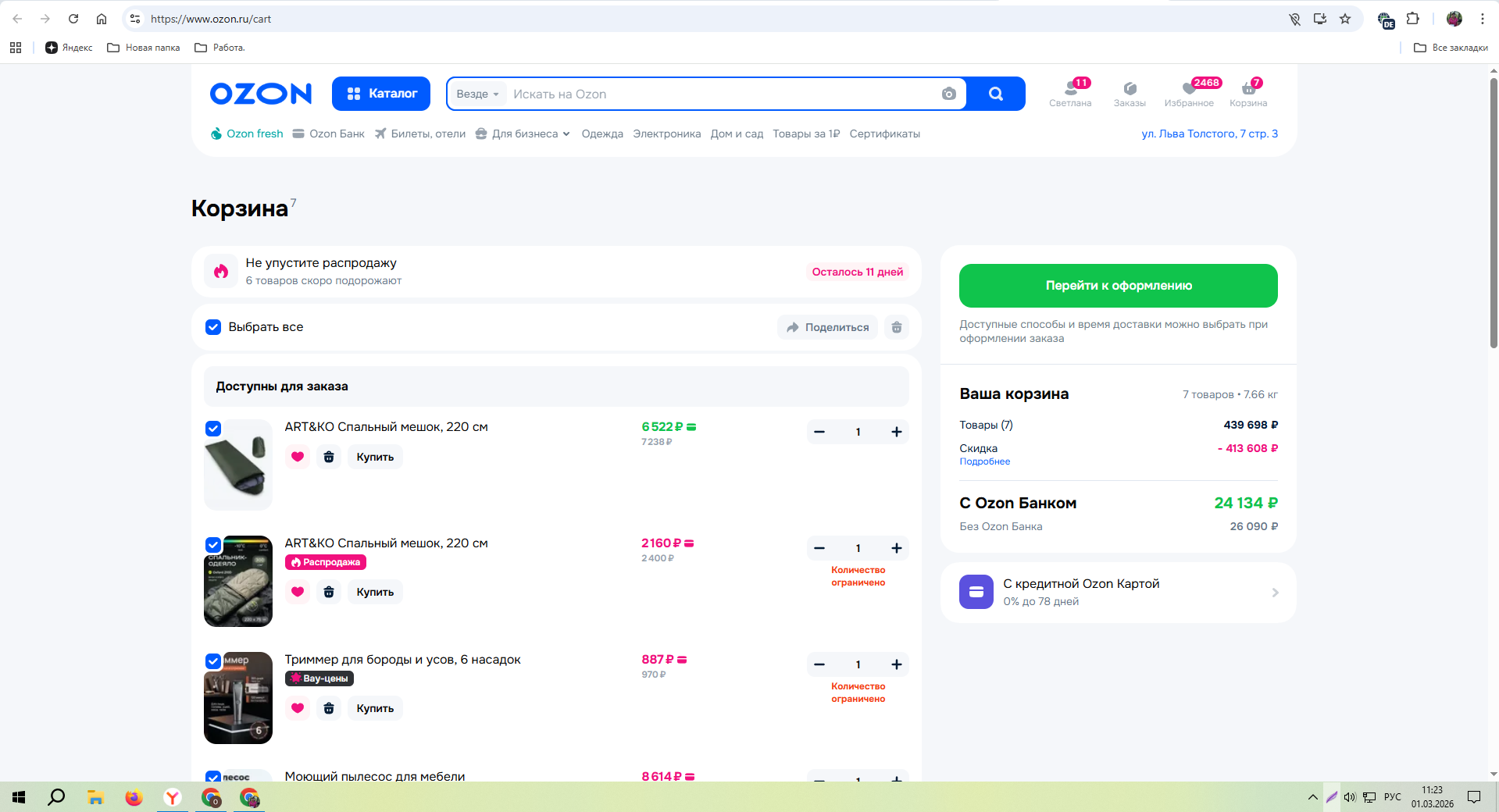Screen dimensions: 1499x812
Task: Decrease quantity of 2 160 ₽ sleeping bag
Action: click(x=819, y=548)
